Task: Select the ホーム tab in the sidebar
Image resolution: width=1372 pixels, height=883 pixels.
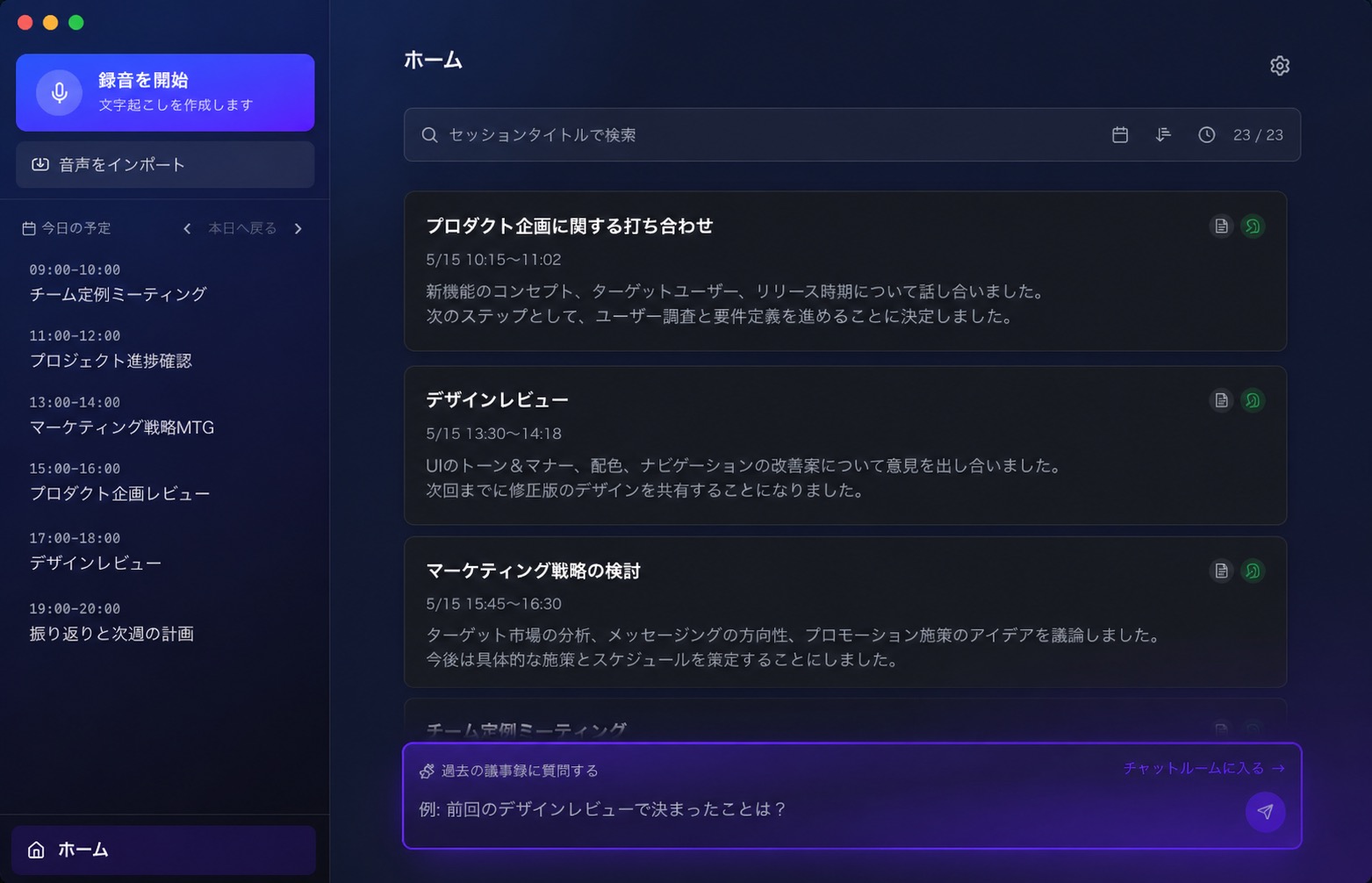Action: [x=164, y=850]
